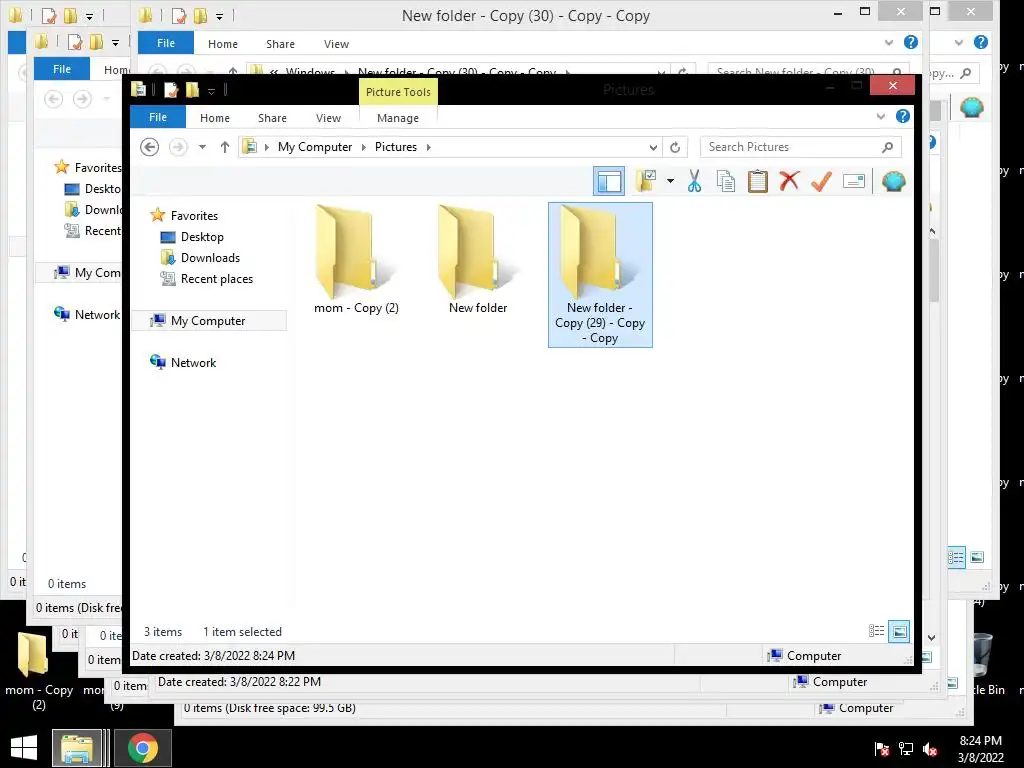Viewport: 1024px width, 768px height.
Task: Open Home tab in Pictures window
Action: pyautogui.click(x=215, y=118)
